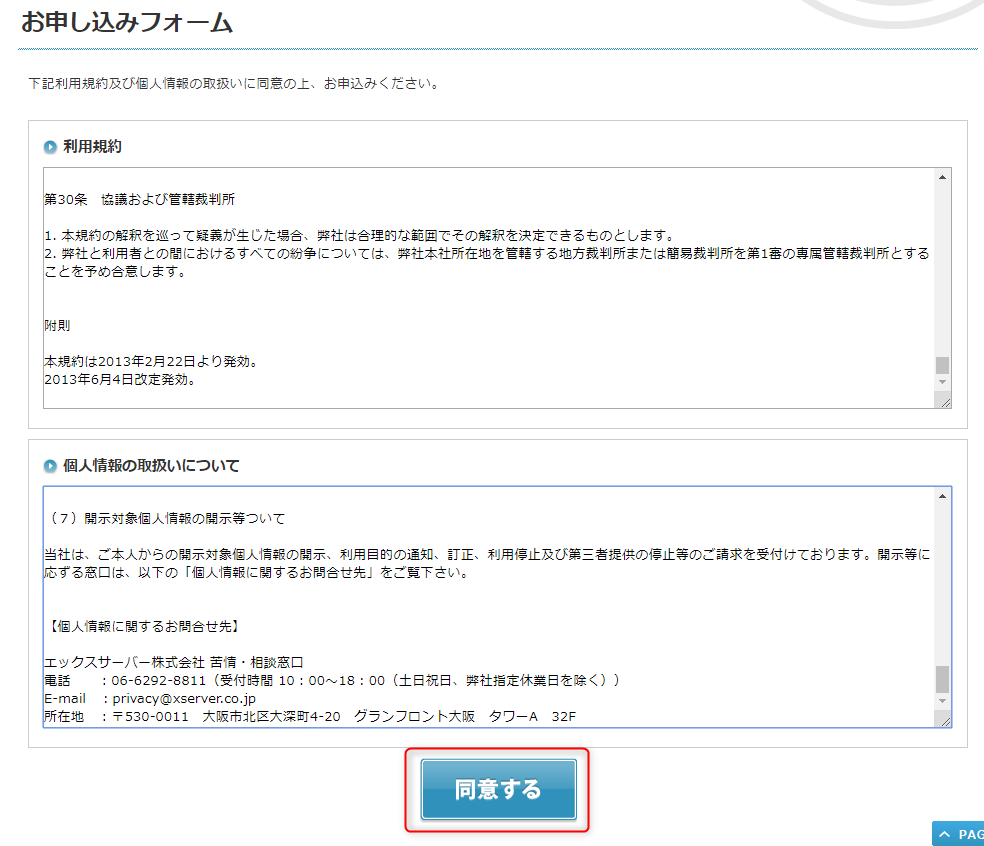
Task: Click the intro text 下記利用規約及び個人情報の取扱い
Action: pyautogui.click(x=236, y=83)
